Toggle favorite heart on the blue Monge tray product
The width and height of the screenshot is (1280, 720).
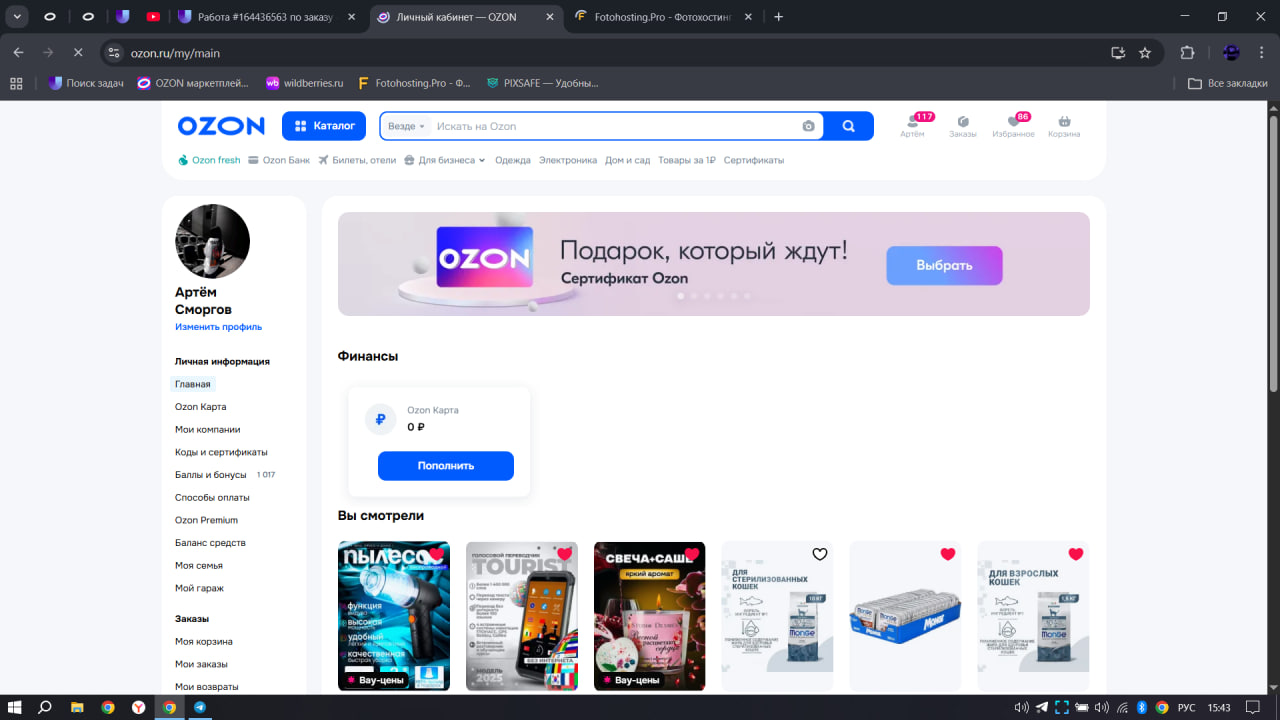[x=948, y=555]
